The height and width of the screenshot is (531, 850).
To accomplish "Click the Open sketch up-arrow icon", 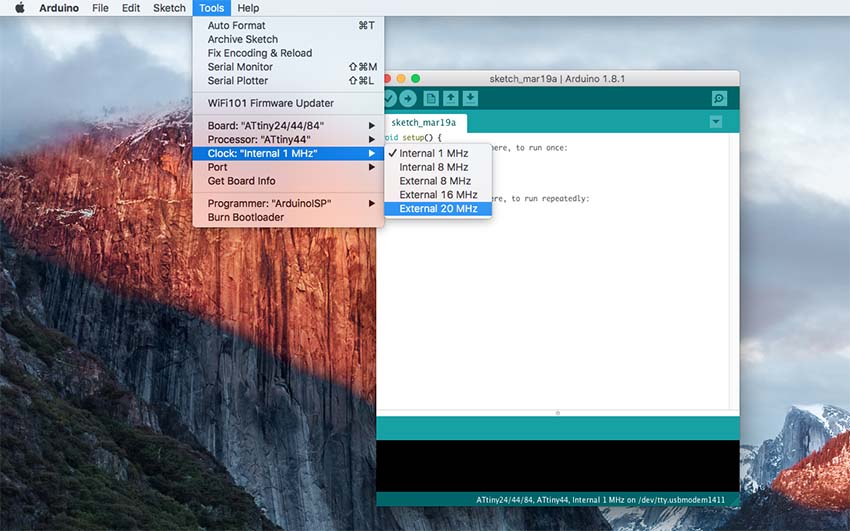I will [450, 99].
